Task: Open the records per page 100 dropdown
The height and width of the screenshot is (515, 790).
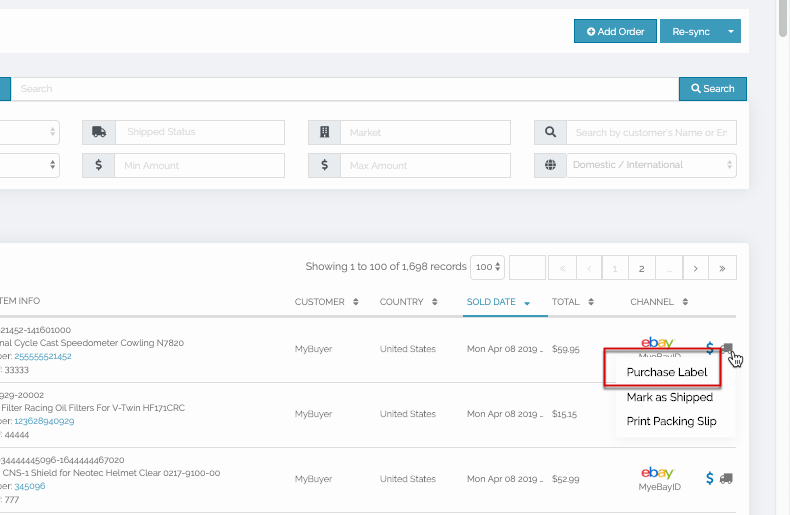Action: click(487, 267)
